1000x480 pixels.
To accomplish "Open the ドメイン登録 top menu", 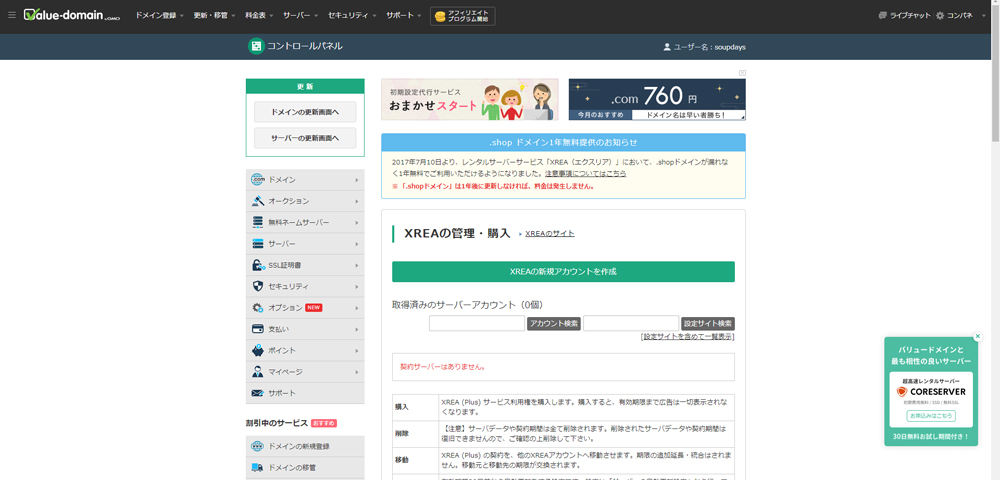I will tap(159, 15).
